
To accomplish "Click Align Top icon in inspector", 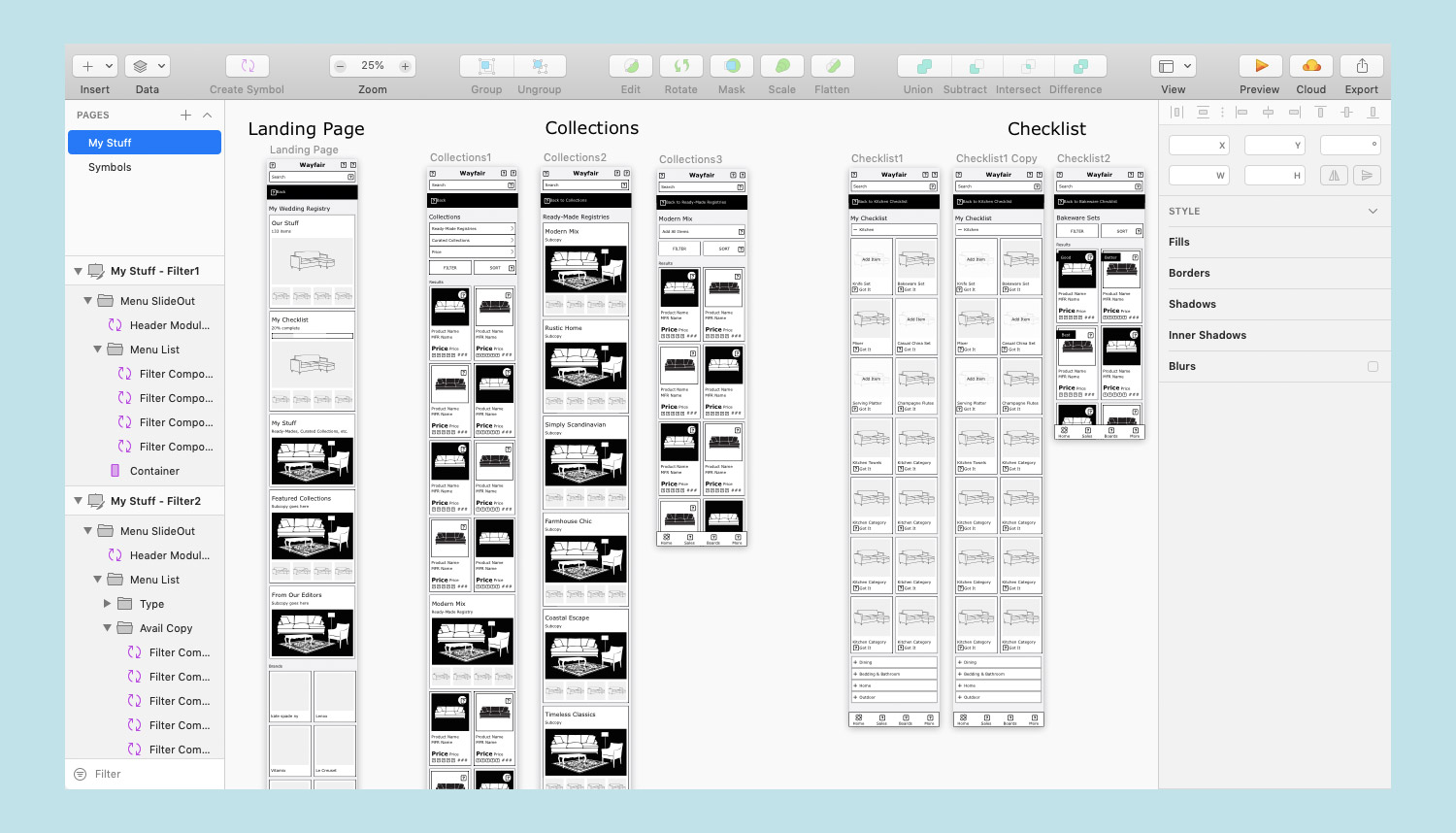I will click(1320, 113).
